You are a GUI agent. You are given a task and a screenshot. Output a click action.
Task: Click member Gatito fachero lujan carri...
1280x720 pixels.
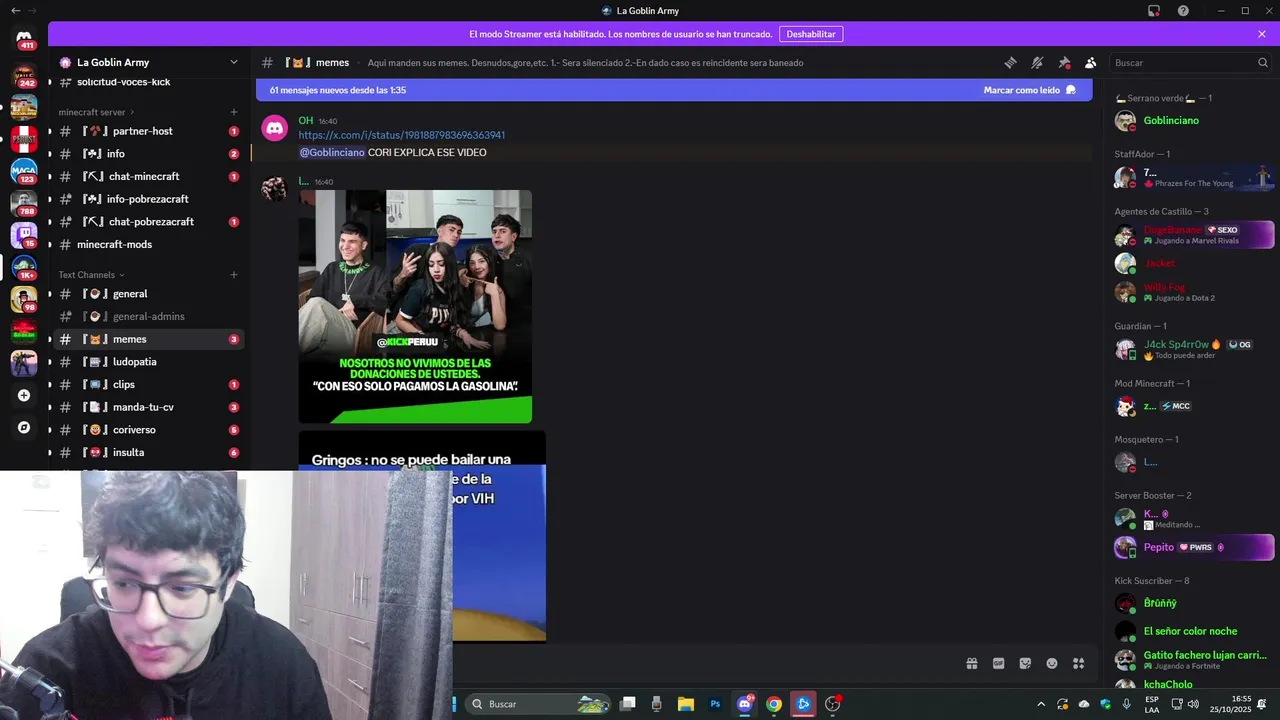point(1193,660)
